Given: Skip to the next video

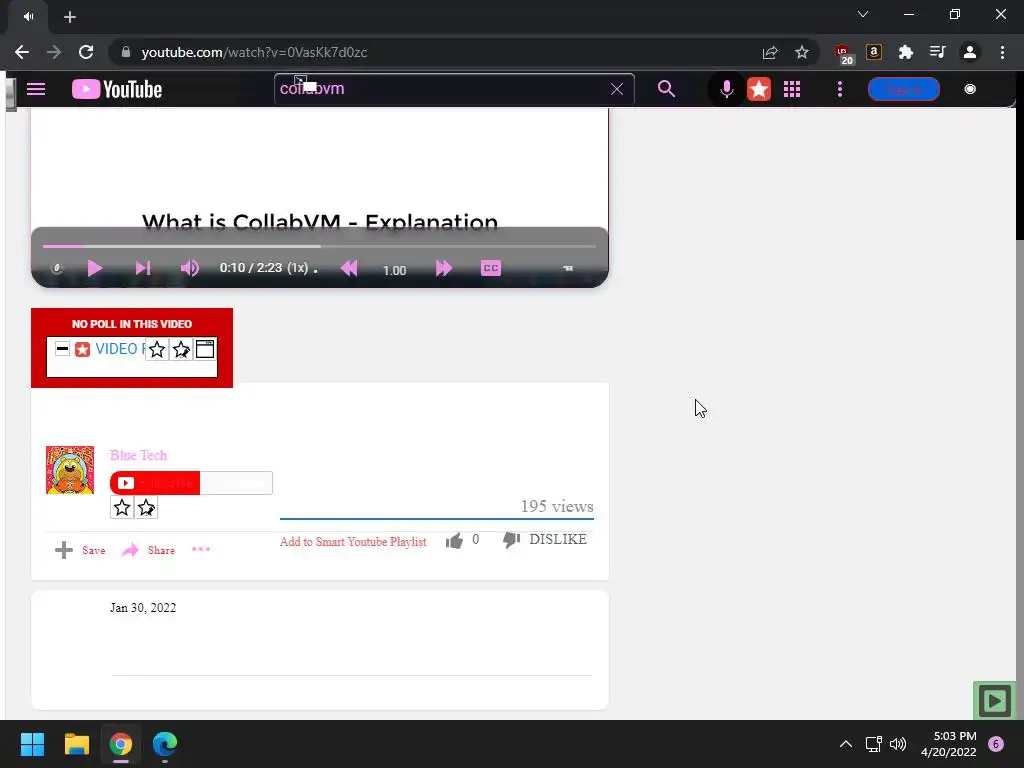Looking at the screenshot, I should [x=143, y=268].
